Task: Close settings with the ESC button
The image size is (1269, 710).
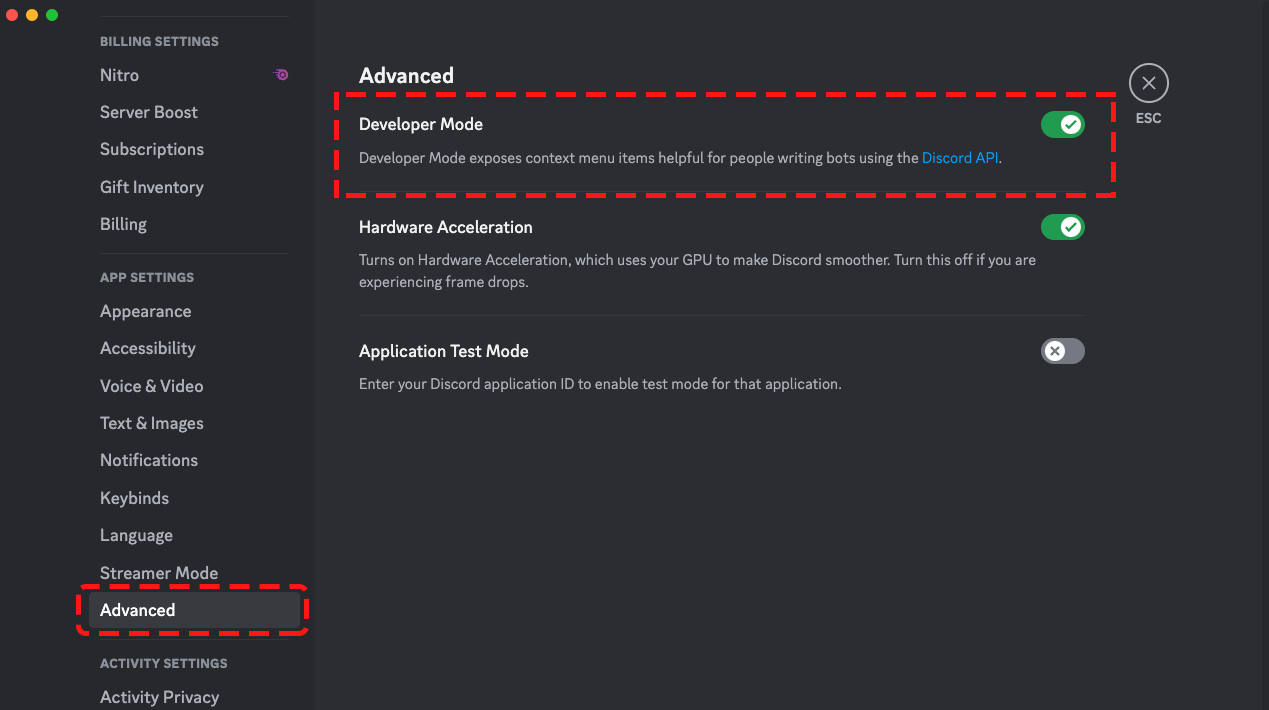Action: [1148, 83]
